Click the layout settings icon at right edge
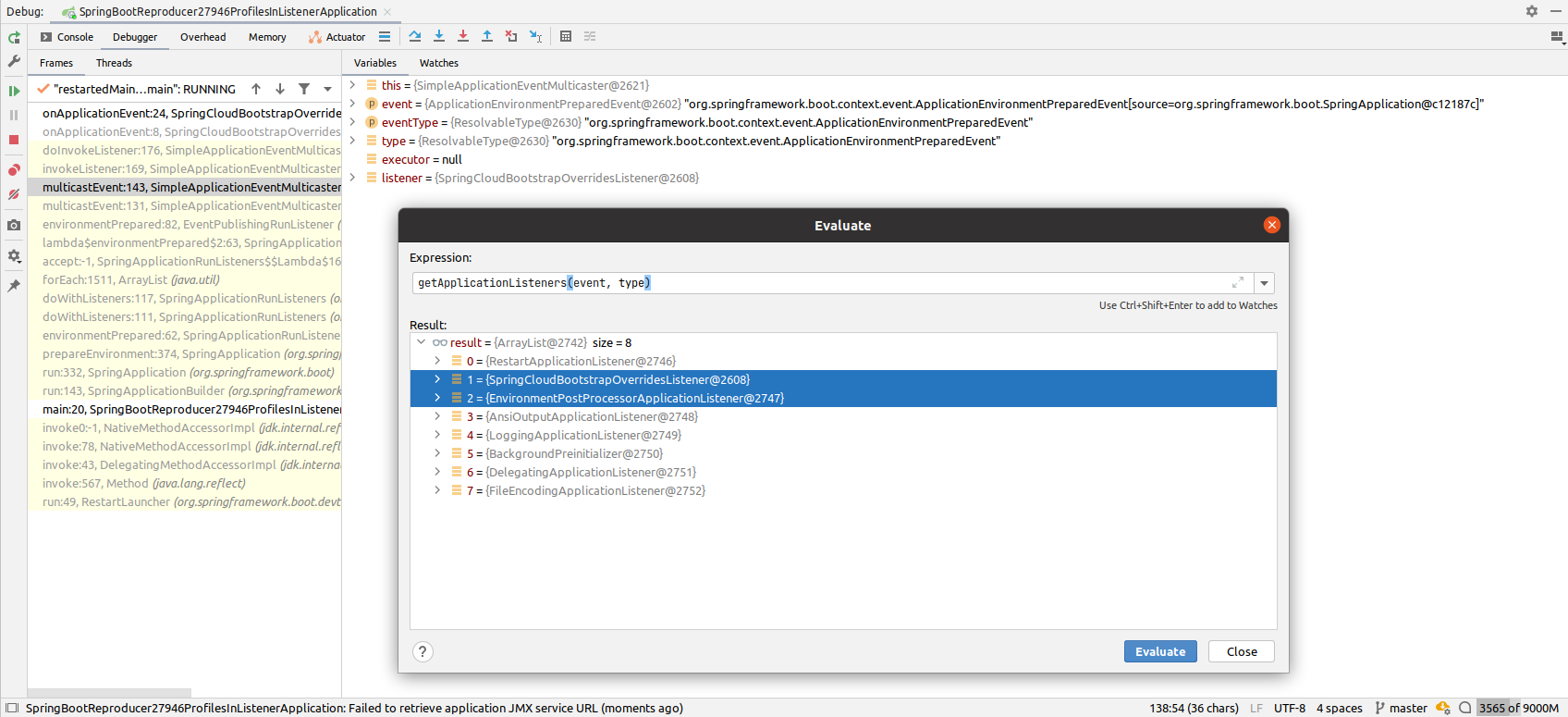Viewport: 1568px width, 717px height. (x=1557, y=37)
